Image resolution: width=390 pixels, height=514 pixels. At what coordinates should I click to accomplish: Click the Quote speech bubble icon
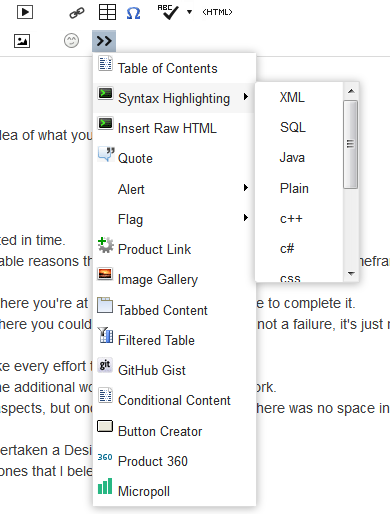tap(106, 154)
